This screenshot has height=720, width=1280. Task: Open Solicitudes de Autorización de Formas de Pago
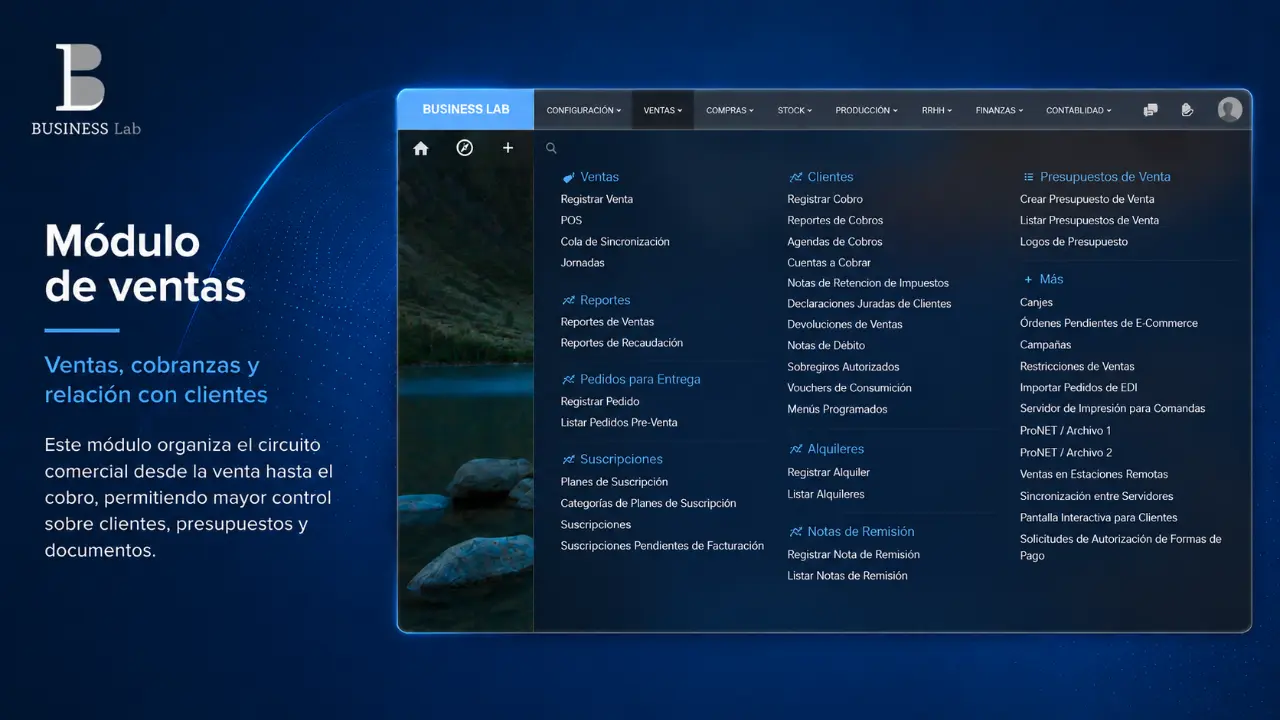(x=1121, y=547)
